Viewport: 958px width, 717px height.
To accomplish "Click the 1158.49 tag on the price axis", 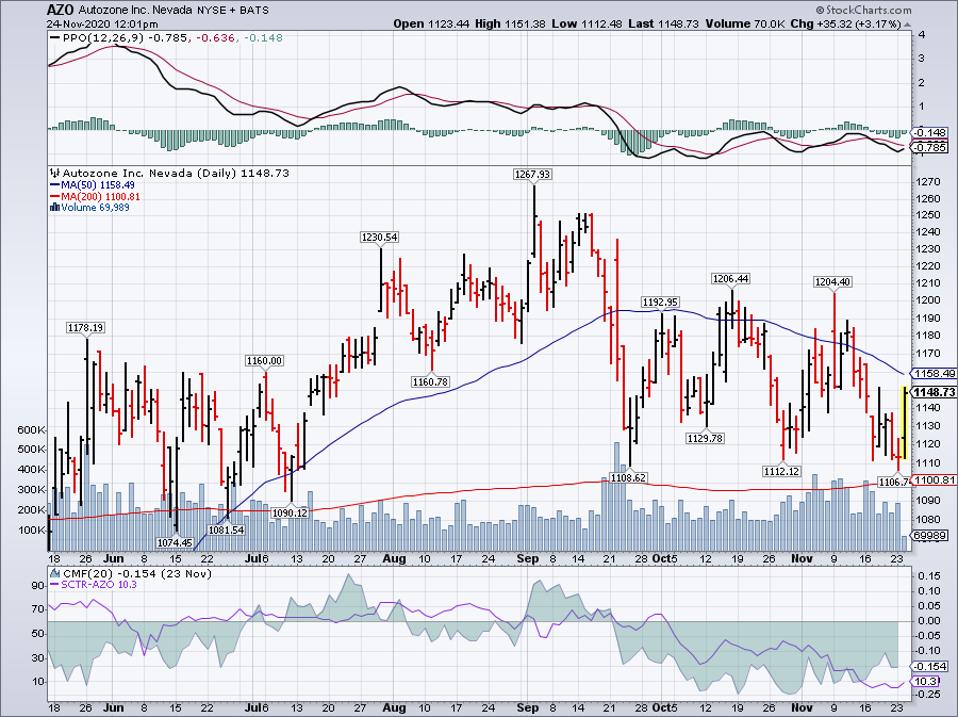I will pos(934,374).
